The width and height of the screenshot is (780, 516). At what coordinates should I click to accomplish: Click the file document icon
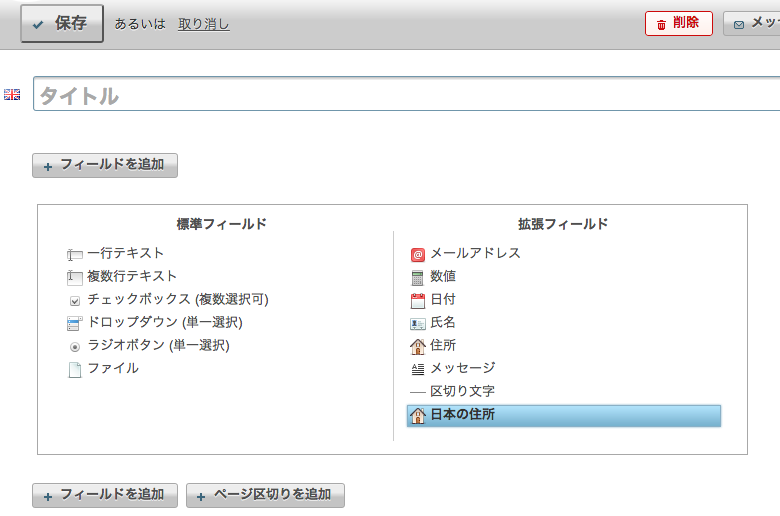click(x=74, y=369)
